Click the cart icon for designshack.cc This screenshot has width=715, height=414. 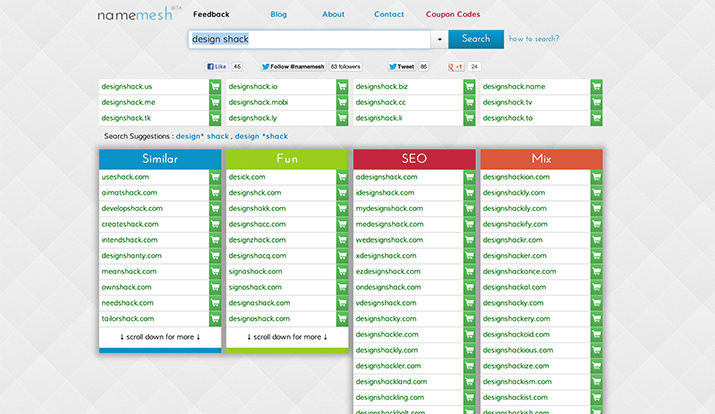click(x=469, y=102)
